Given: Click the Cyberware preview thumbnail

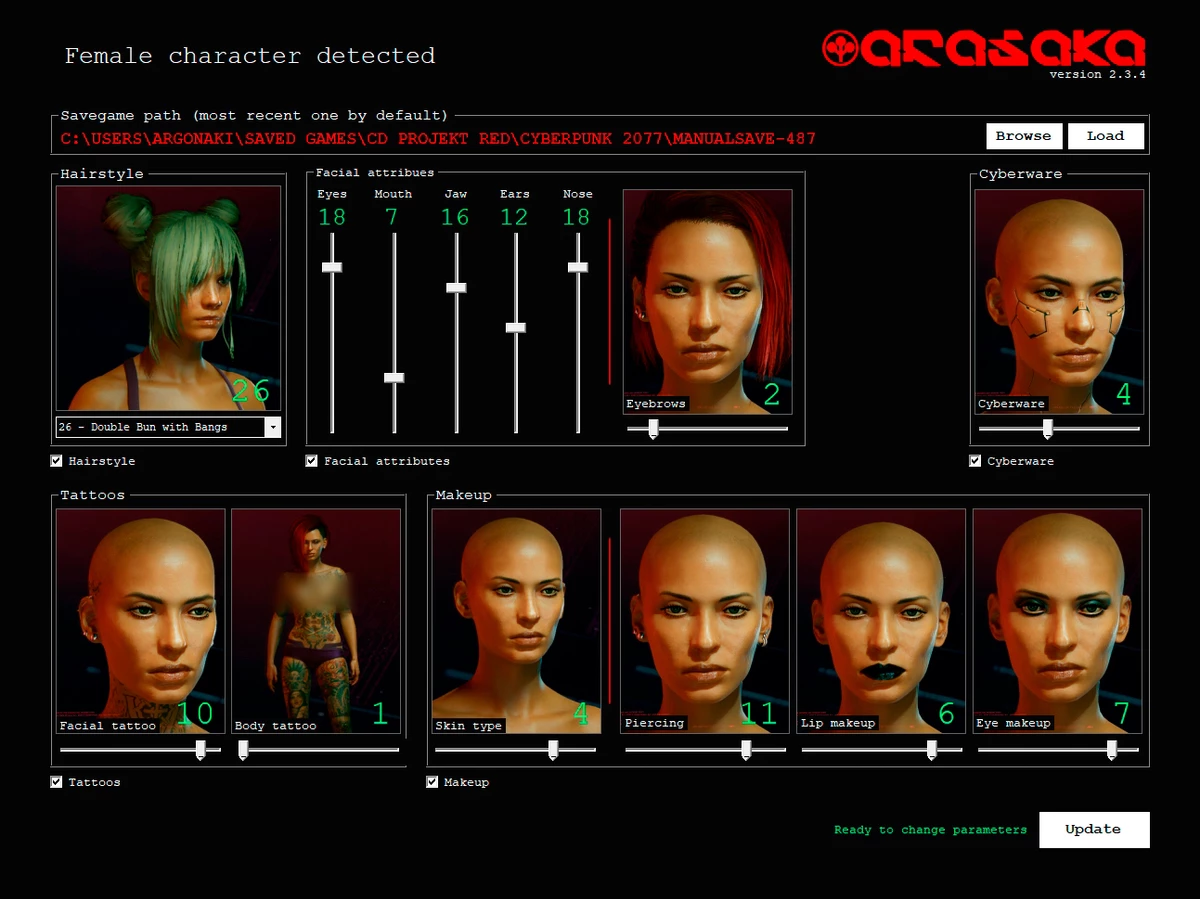Looking at the screenshot, I should click(x=1060, y=302).
